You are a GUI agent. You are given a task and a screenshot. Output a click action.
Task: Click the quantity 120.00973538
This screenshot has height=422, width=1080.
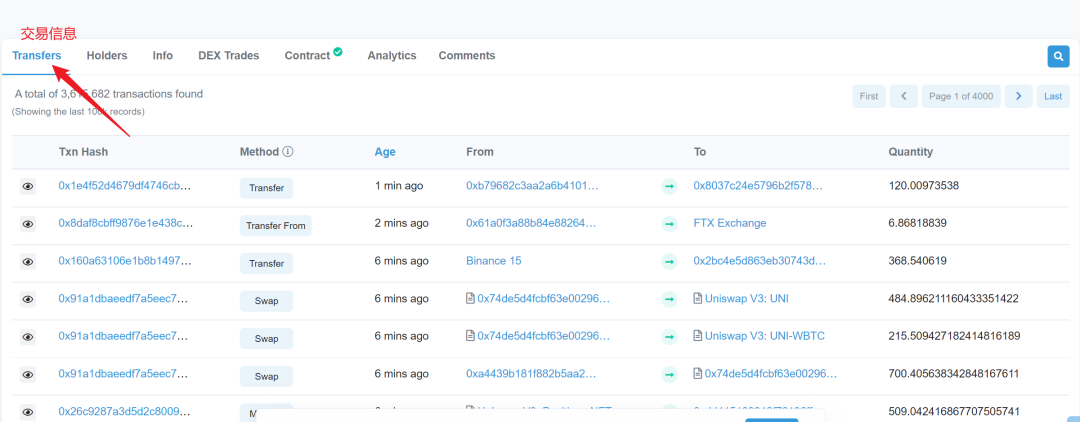[924, 186]
